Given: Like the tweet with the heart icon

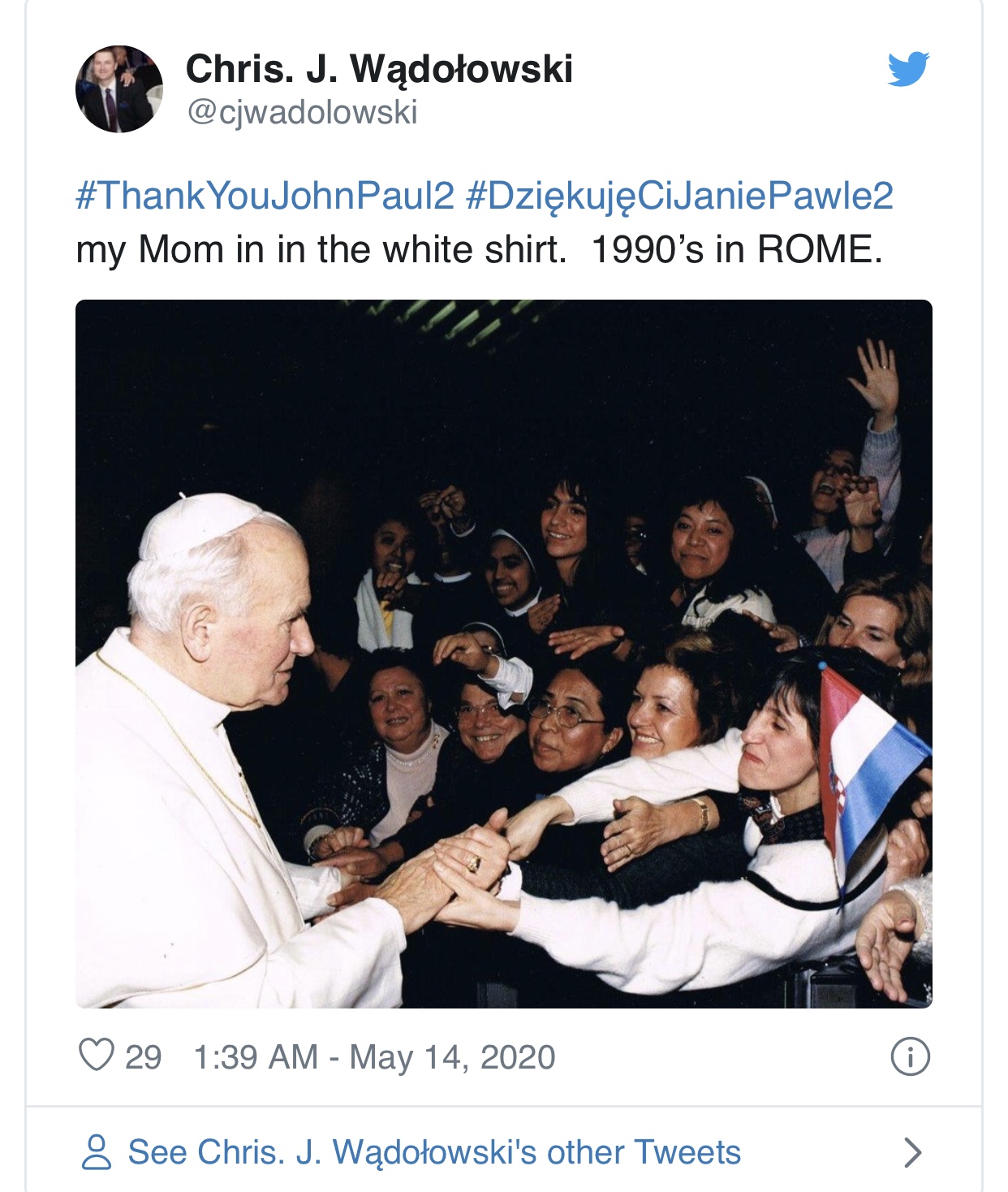Looking at the screenshot, I should click(96, 1056).
